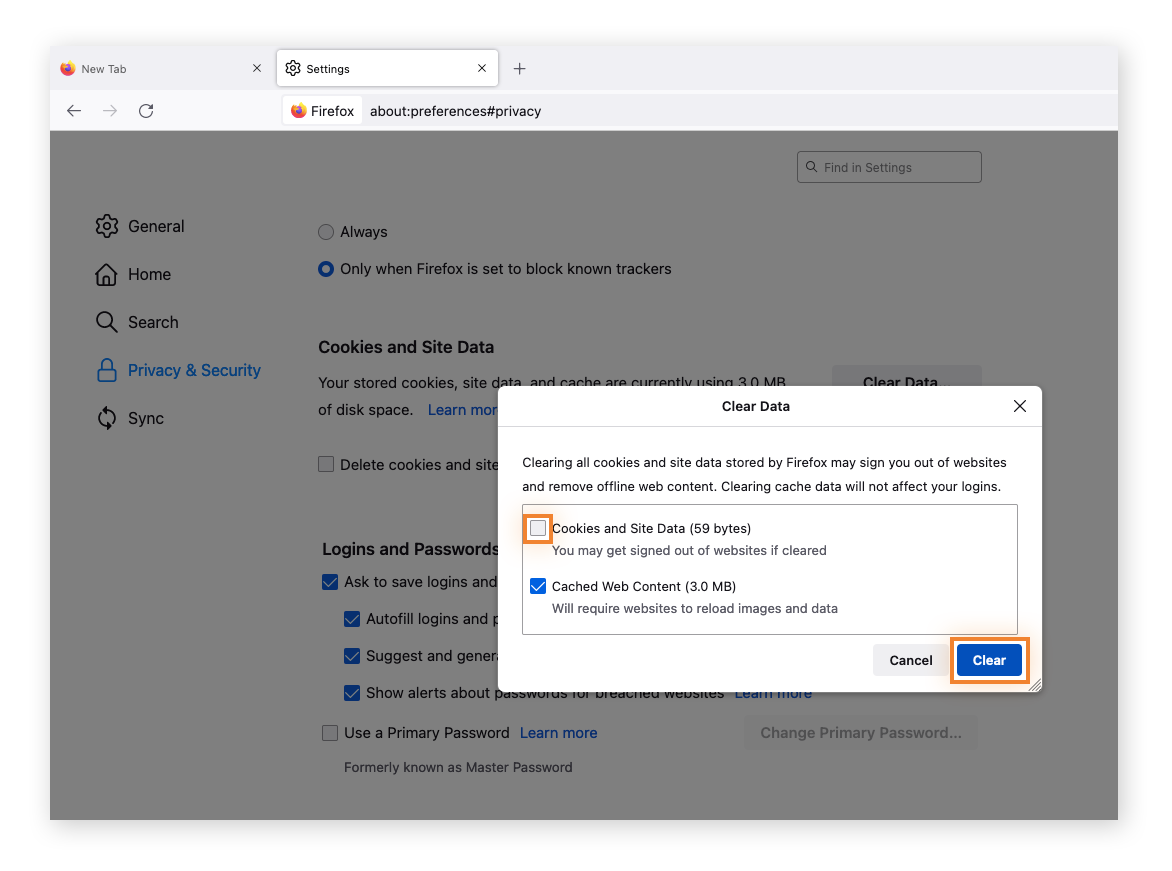Click the Firefox badge in the address bar
The image size is (1172, 871).
tap(322, 110)
